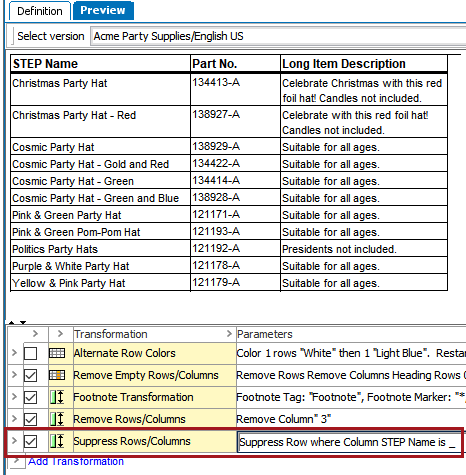
Task: Select the Alternate Row Colors transformation name
Action: pos(155,353)
